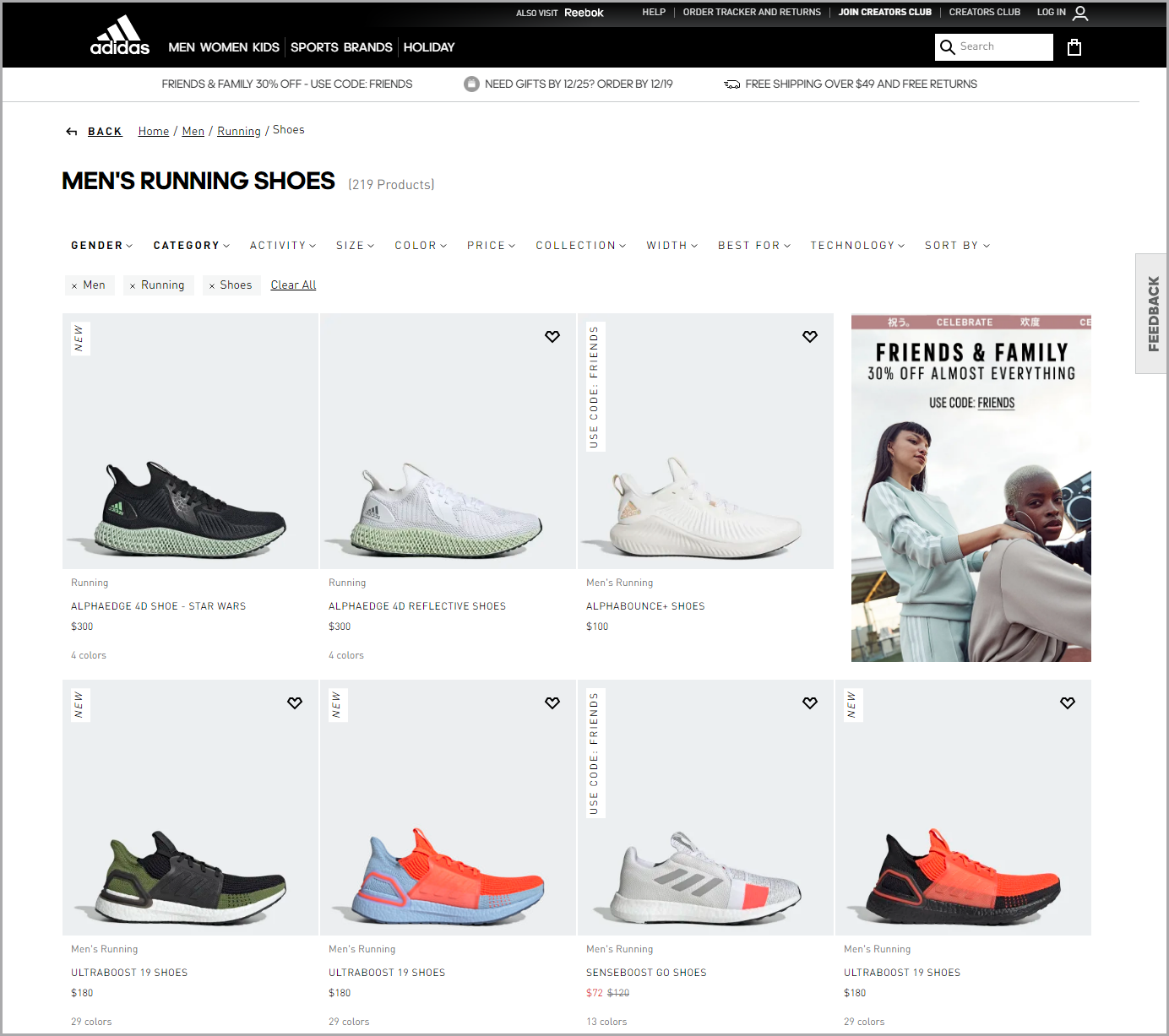This screenshot has width=1169, height=1036.
Task: Open the shopping bag icon
Action: click(1074, 47)
